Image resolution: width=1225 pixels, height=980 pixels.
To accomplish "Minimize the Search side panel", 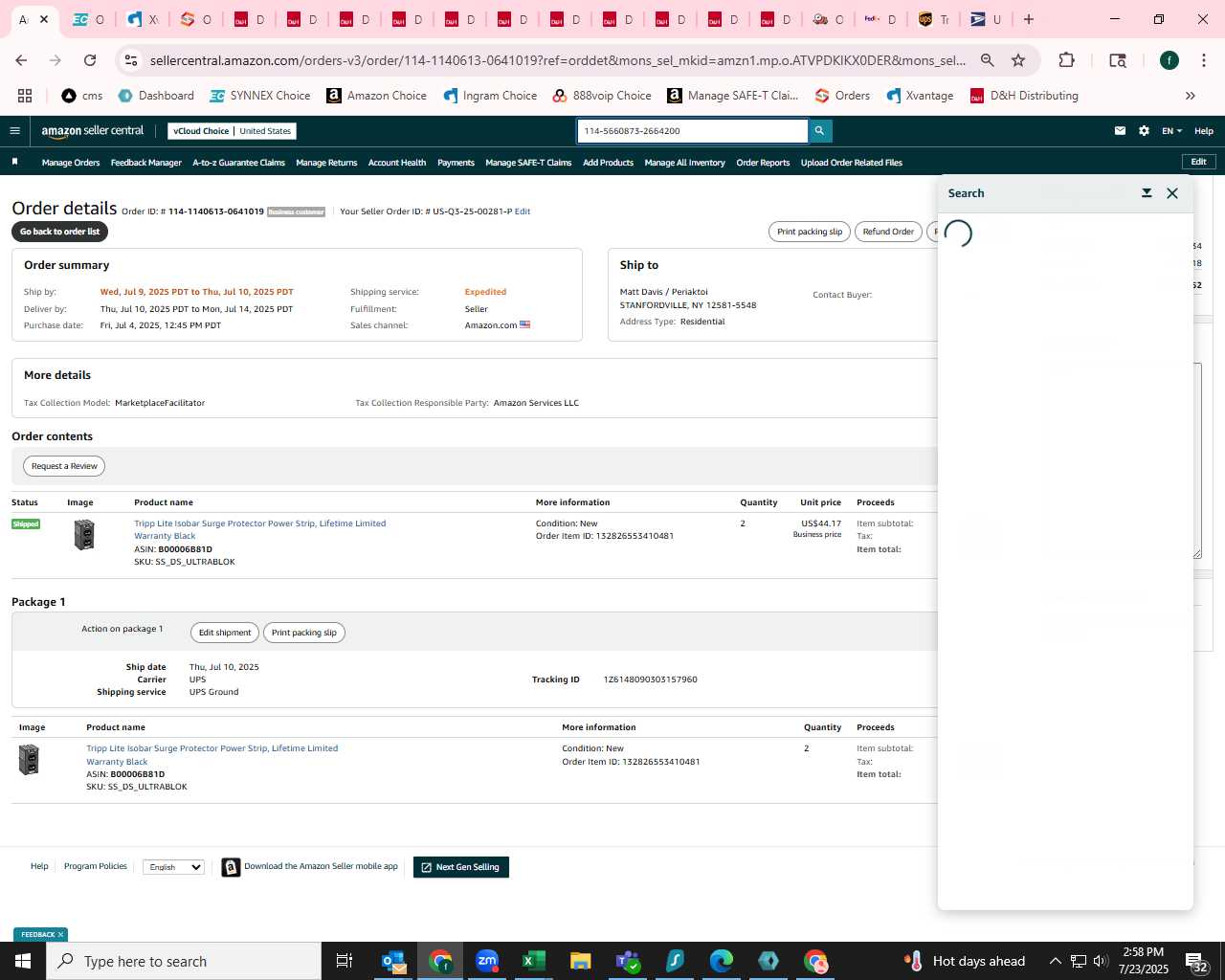I will tap(1147, 193).
